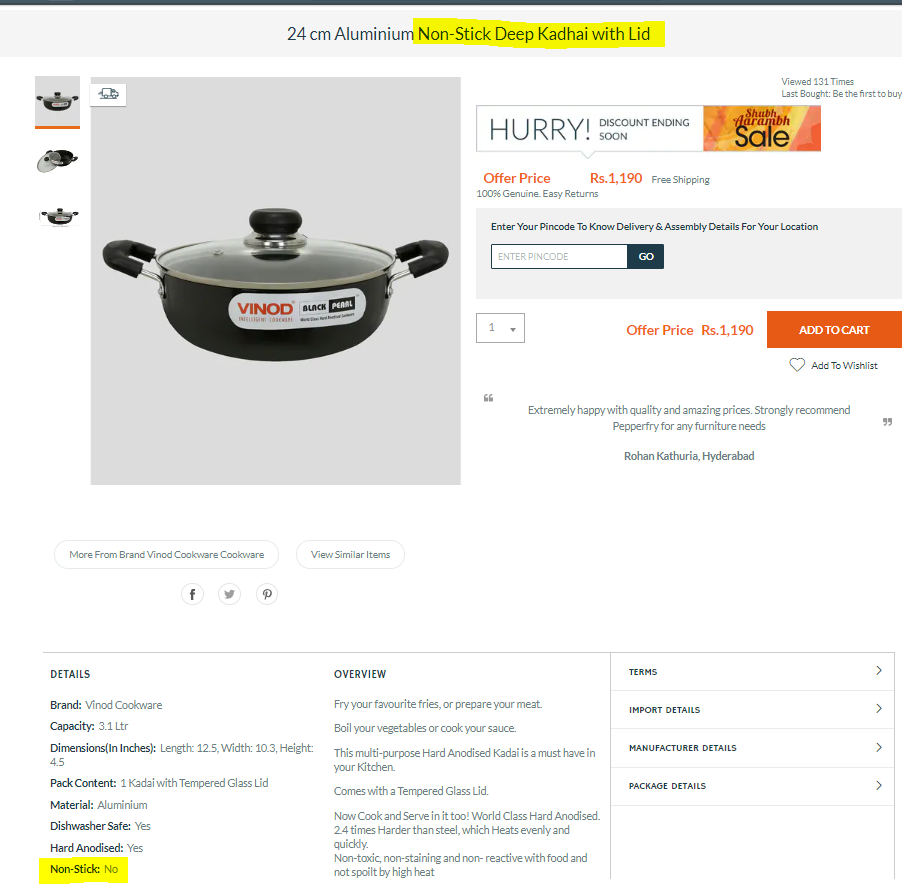Open the quantity dropdown
Viewport: 902px width, 884px height.
click(x=500, y=328)
